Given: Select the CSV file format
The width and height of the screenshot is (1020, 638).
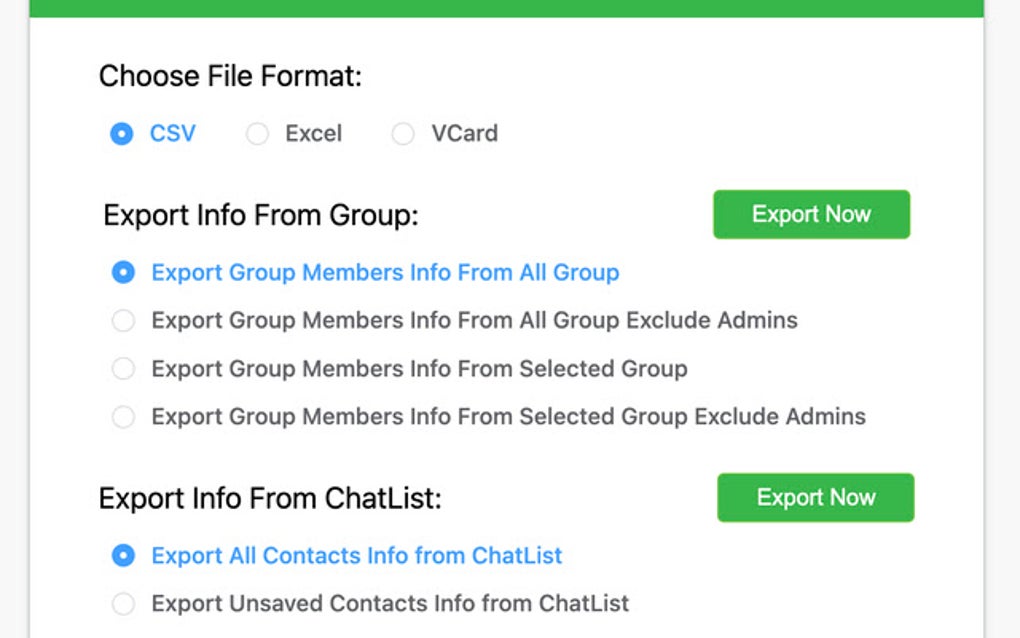Looking at the screenshot, I should point(122,133).
